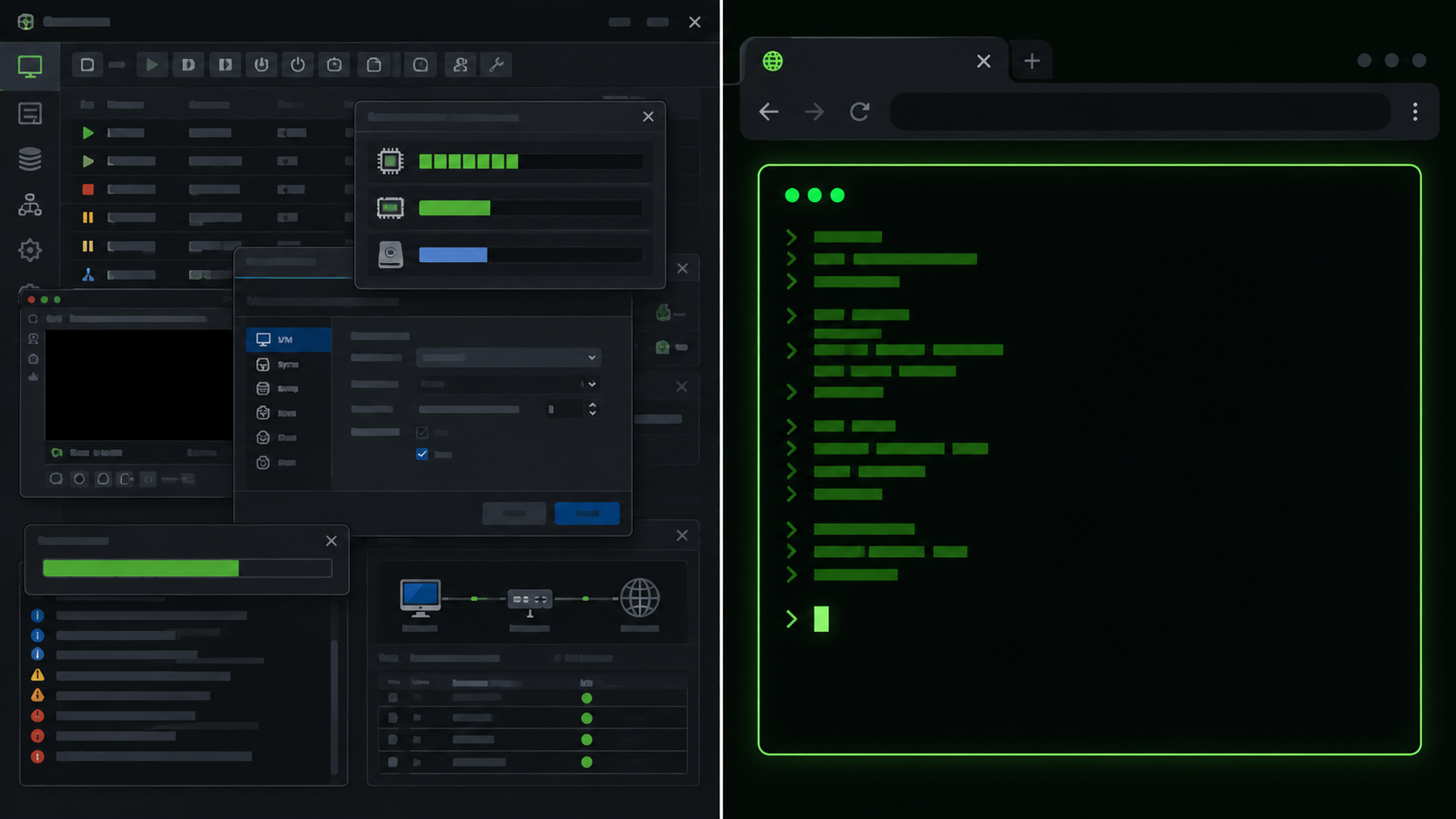This screenshot has height=819, width=1456.
Task: Switch to the browser tab with the globe
Action: (x=873, y=61)
